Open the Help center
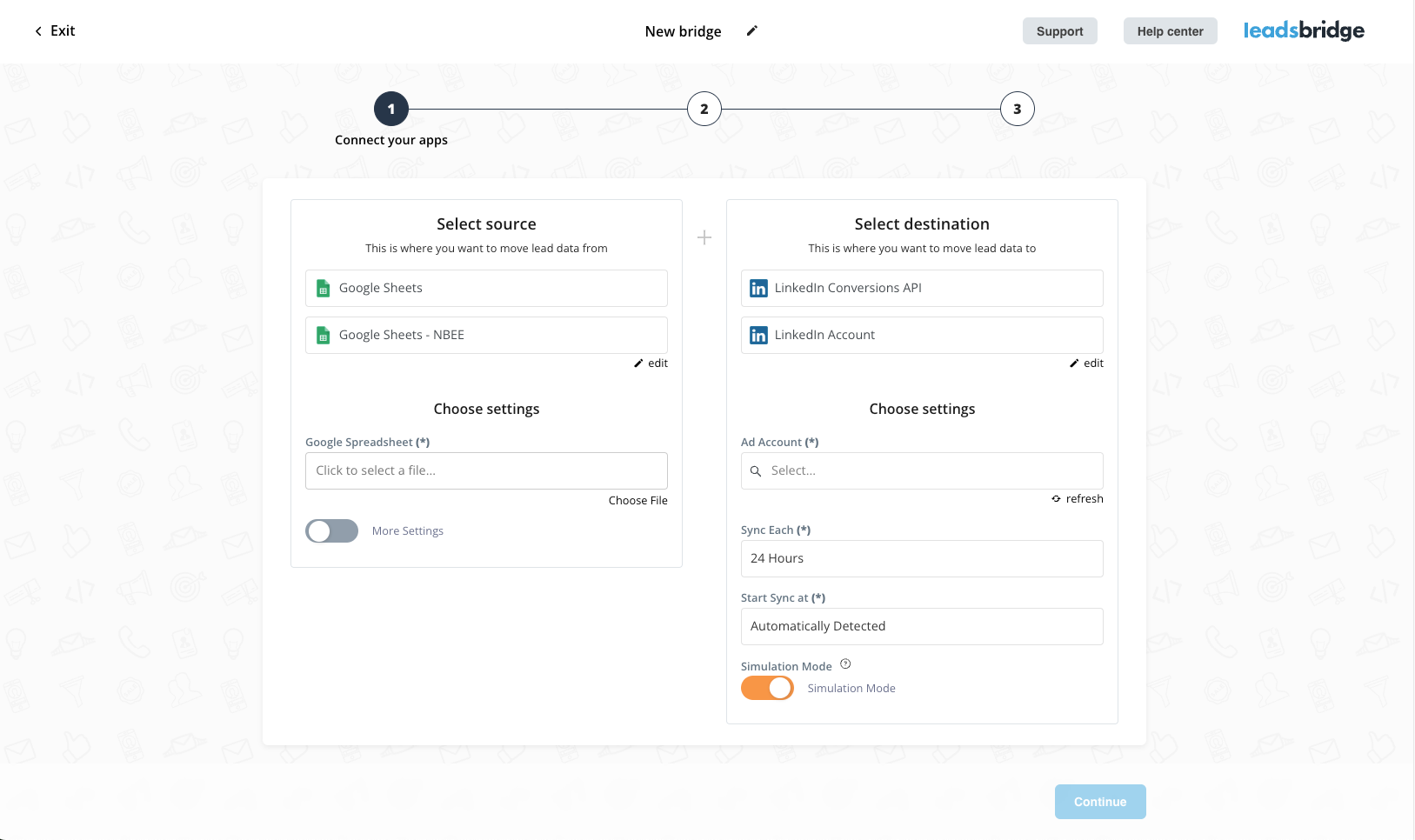The width and height of the screenshot is (1415, 840). click(1170, 31)
